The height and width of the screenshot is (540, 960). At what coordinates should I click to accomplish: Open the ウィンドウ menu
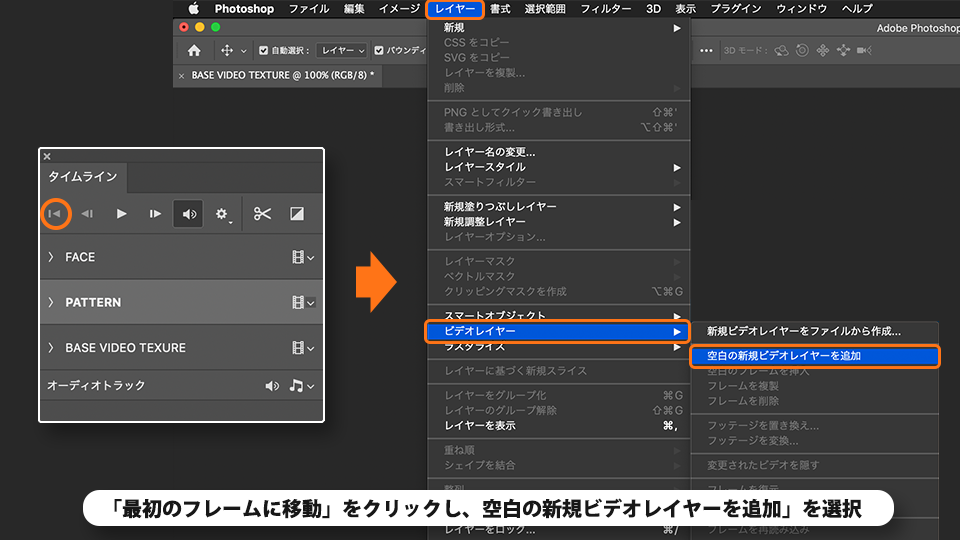pos(801,9)
